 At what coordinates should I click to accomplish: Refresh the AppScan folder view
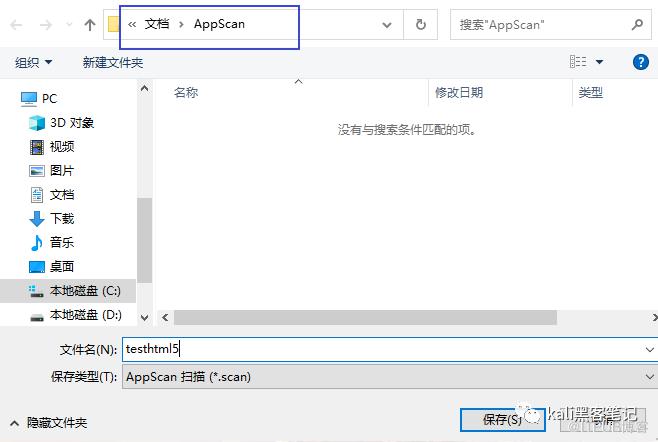pos(420,25)
